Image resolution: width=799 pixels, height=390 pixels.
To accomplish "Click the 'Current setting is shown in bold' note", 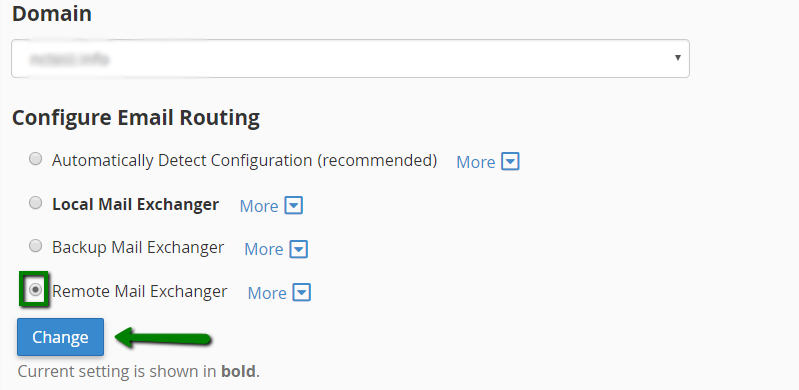I will (x=139, y=371).
